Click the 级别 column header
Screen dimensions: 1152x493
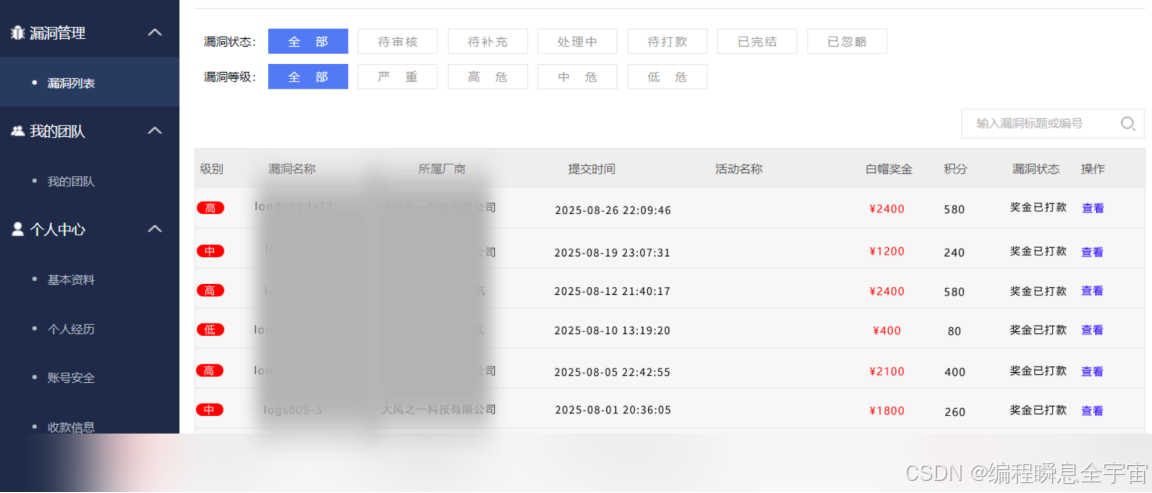point(212,169)
